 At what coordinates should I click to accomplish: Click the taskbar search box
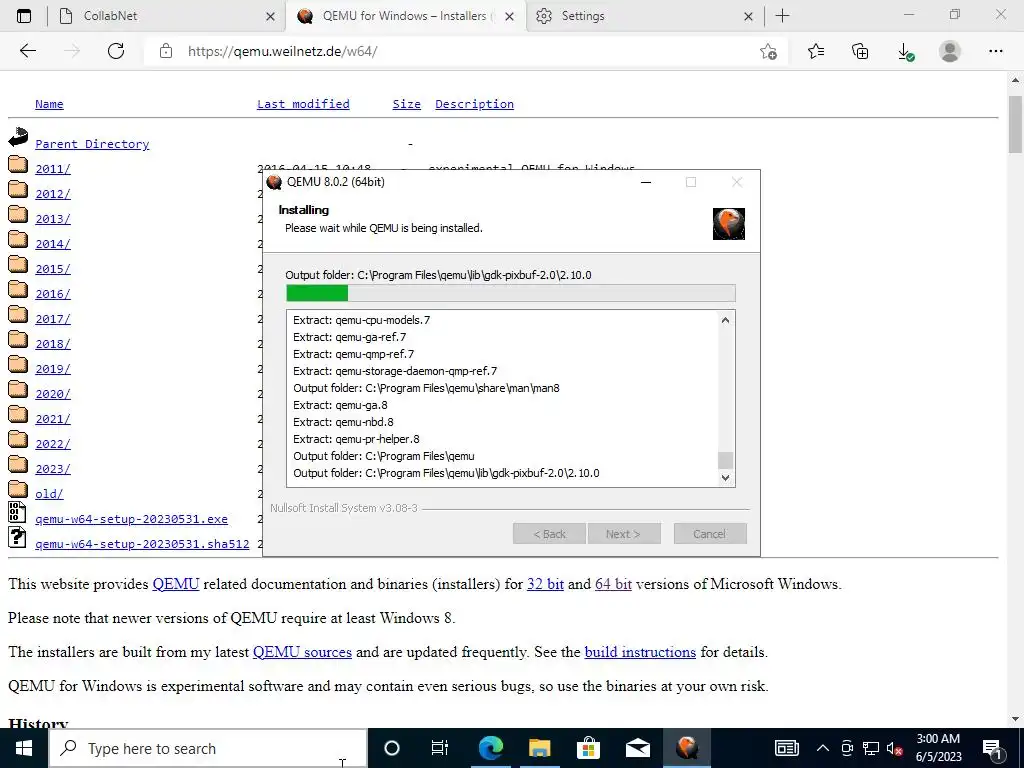pos(208,748)
